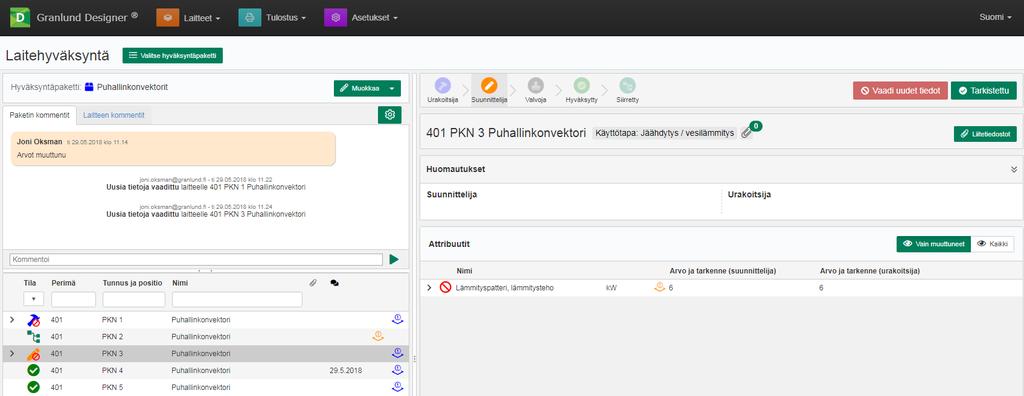This screenshot has width=1024, height=396.
Task: Click the Käyttötapa: Jäähdytys / vesilämmitys label
Action: (664, 133)
